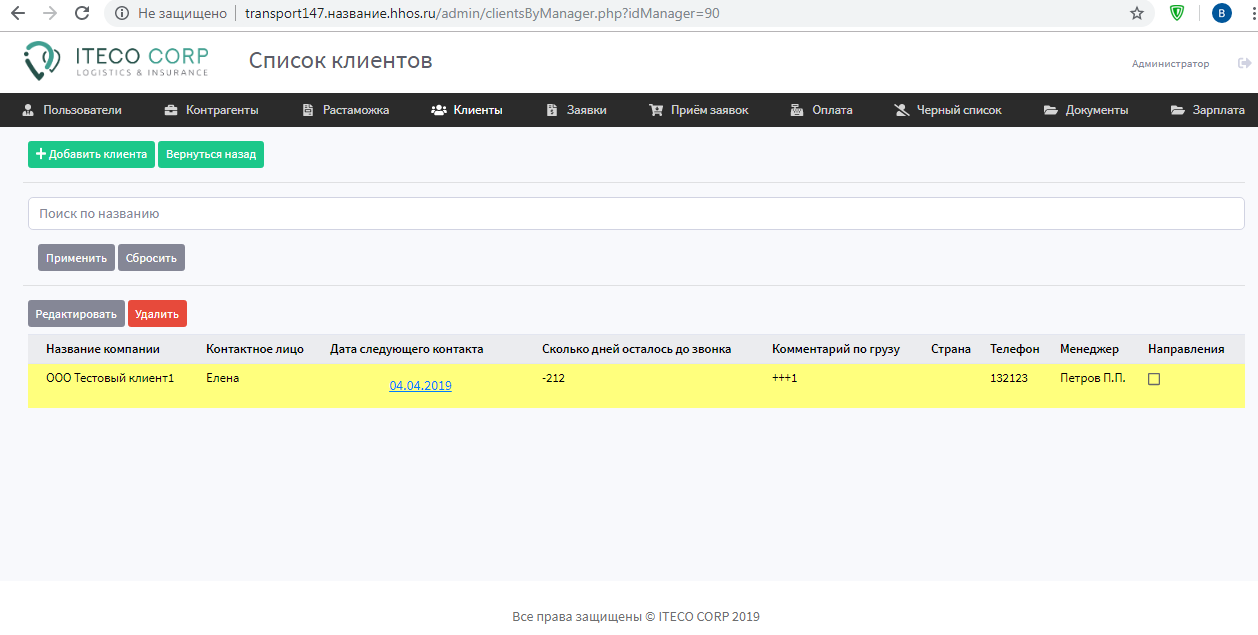This screenshot has height=635, width=1258.
Task: Open the 04.04.2019 contact date link
Action: click(420, 385)
